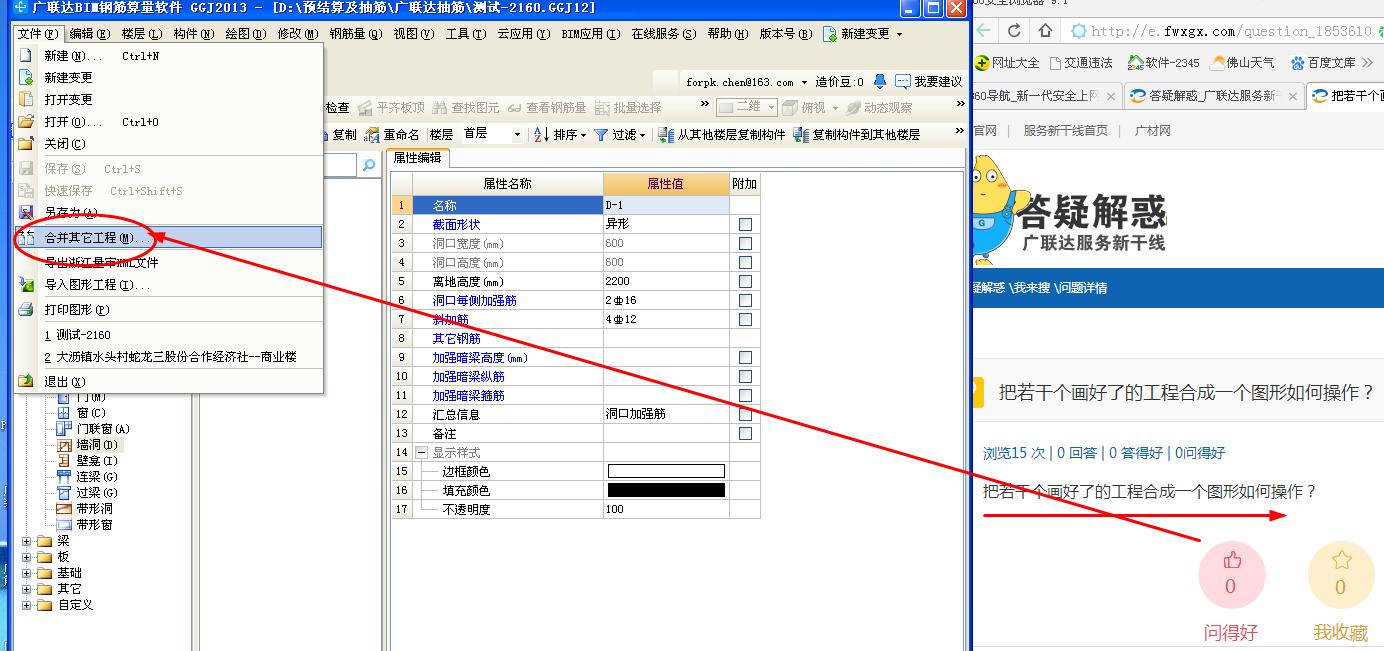Select the 带形洞 strip opening icon
The image size is (1384, 651).
pyautogui.click(x=65, y=509)
